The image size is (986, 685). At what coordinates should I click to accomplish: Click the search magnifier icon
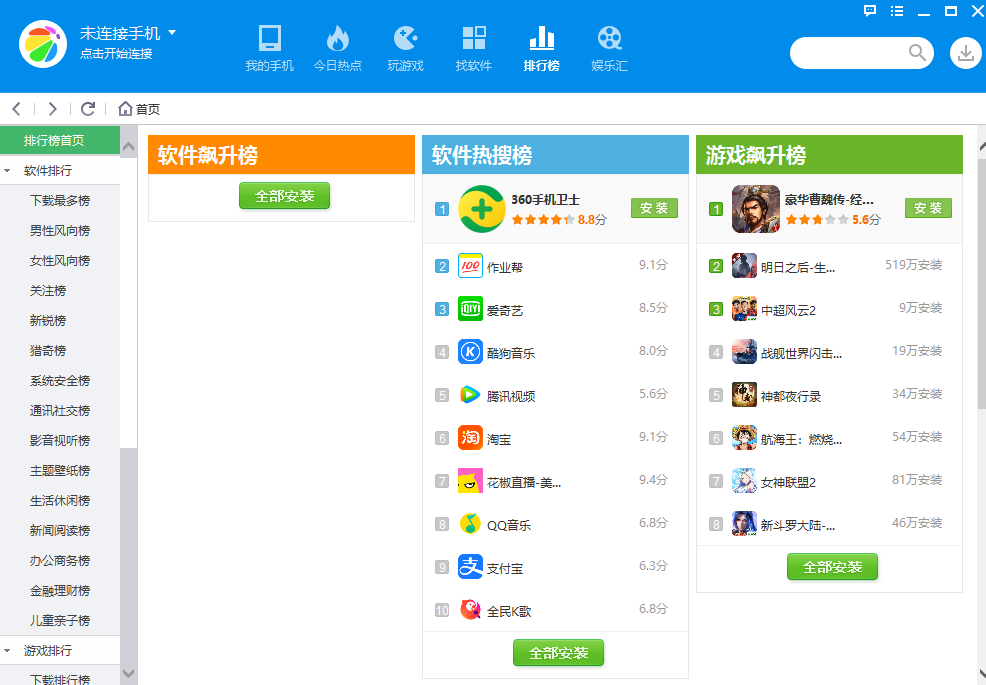click(x=917, y=53)
